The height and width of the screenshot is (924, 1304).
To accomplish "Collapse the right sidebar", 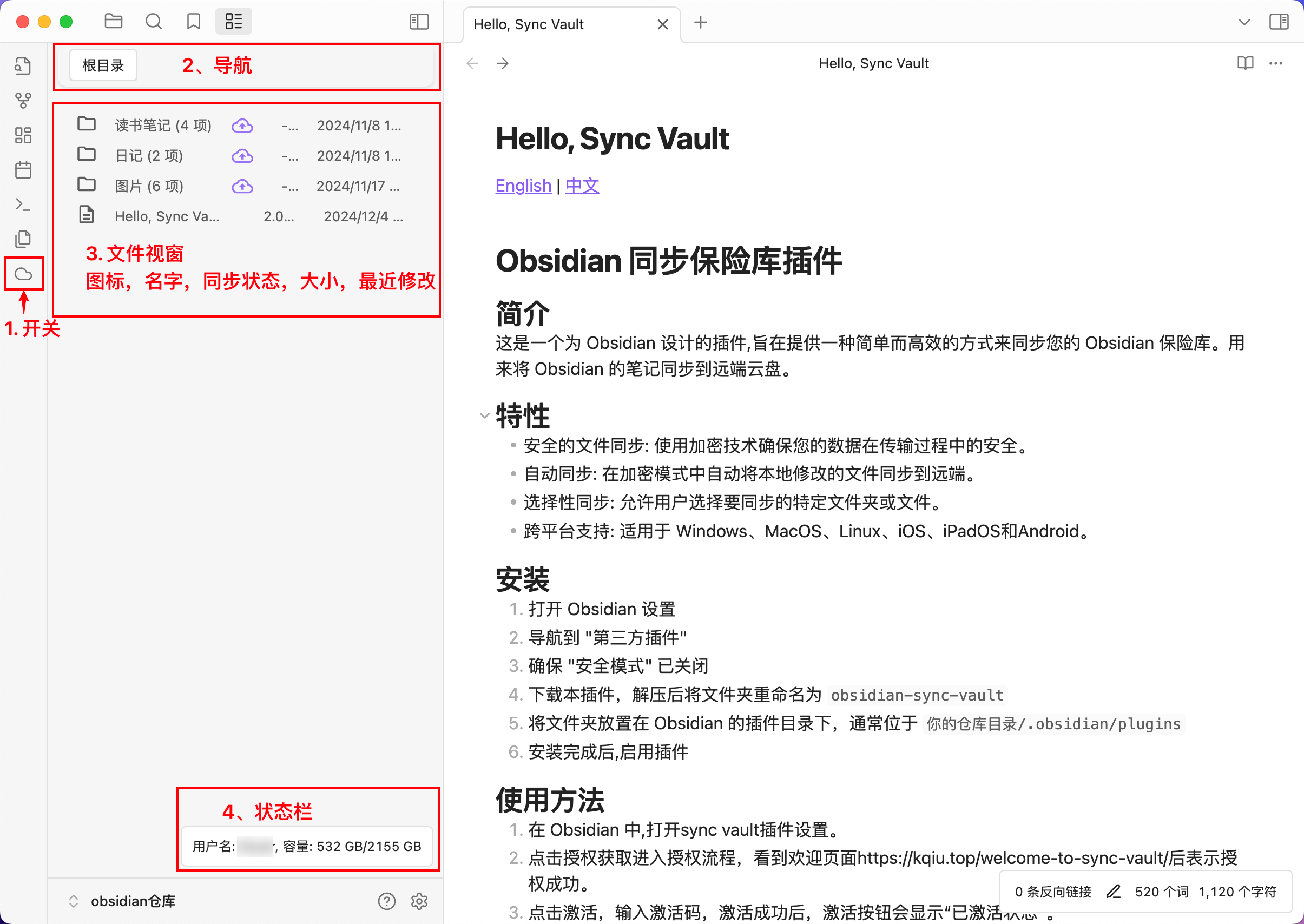I will point(1279,22).
